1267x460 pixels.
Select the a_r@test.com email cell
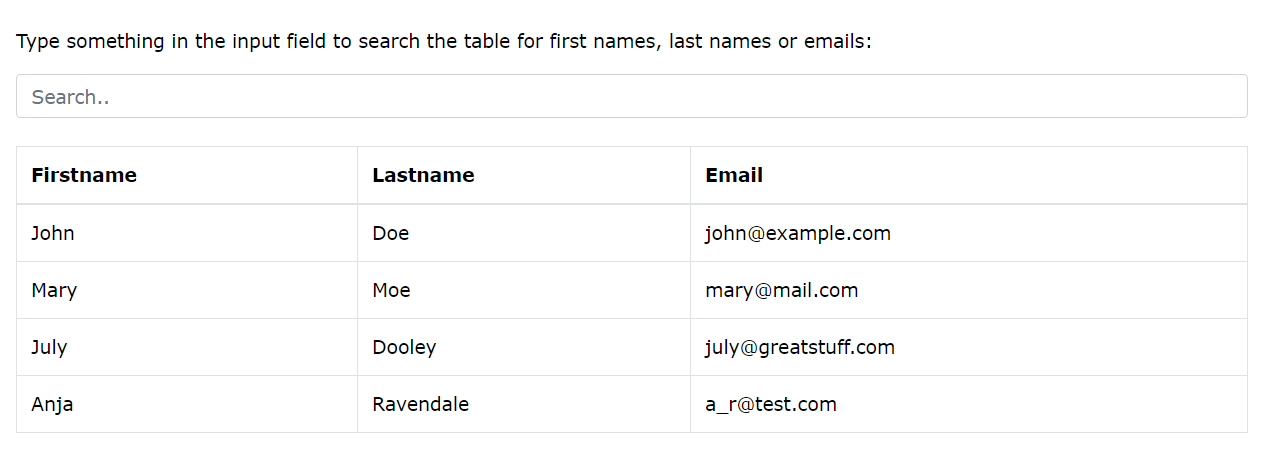(x=770, y=405)
